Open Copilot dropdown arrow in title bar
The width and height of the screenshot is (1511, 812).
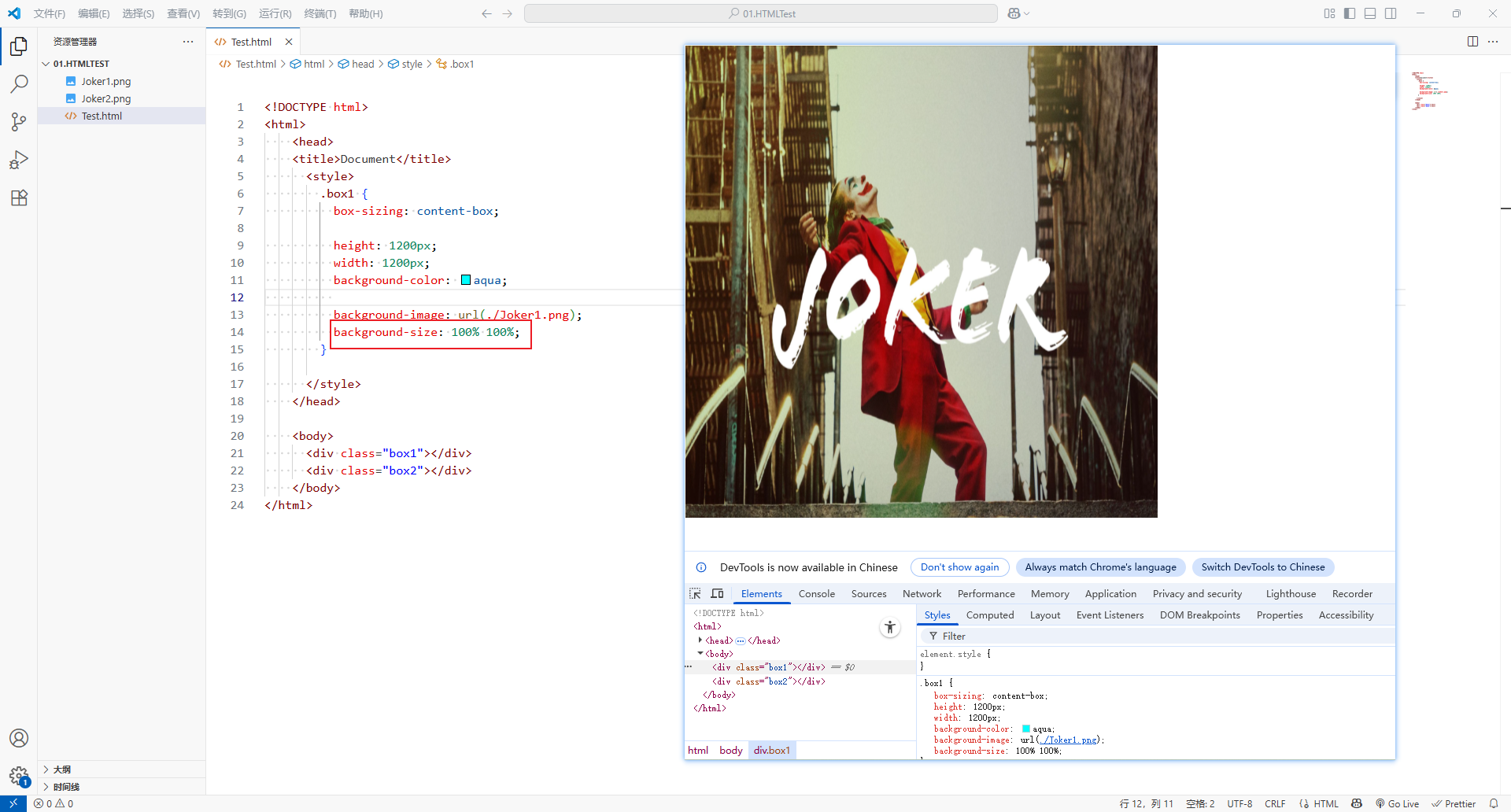[1027, 13]
